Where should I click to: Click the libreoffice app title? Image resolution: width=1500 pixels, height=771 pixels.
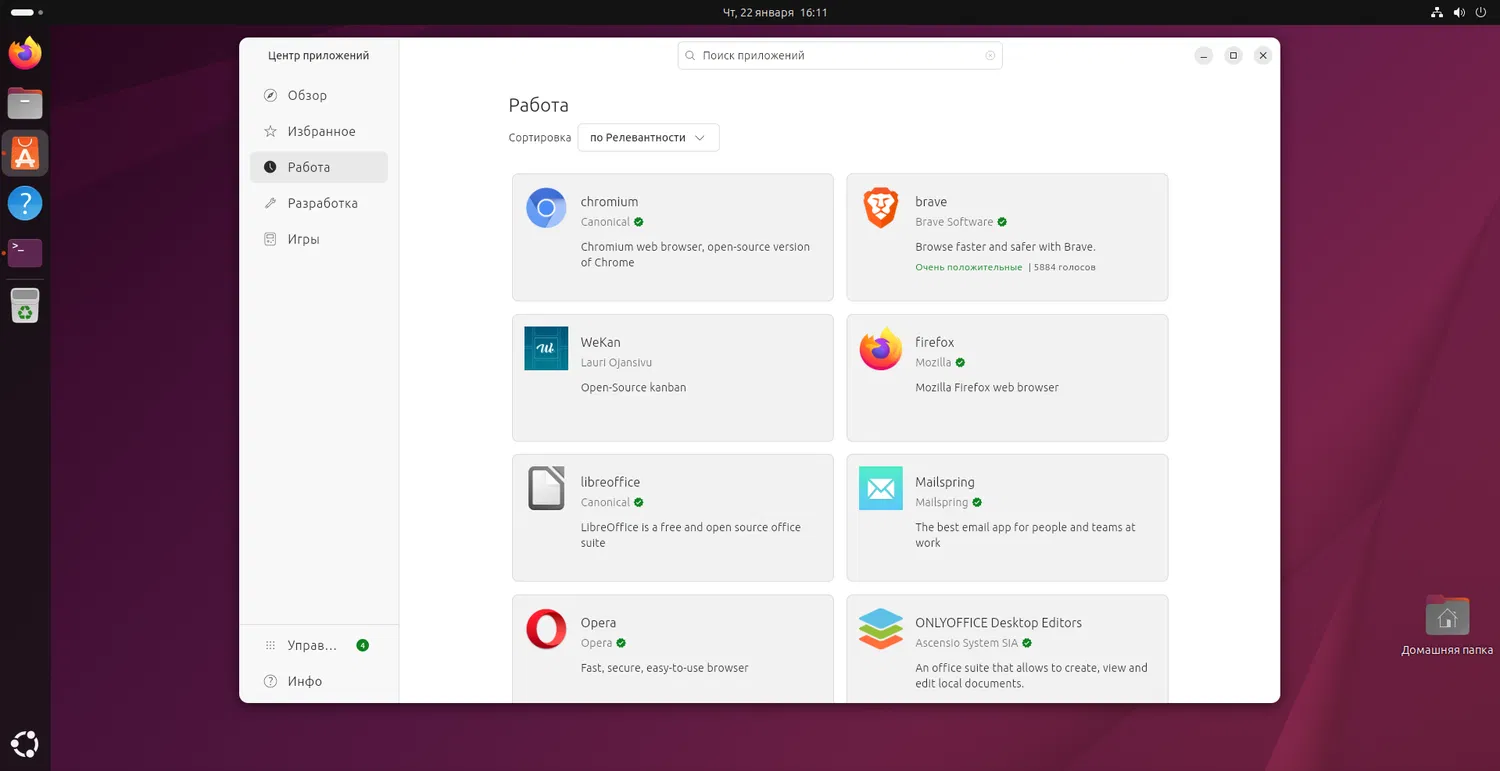(x=610, y=482)
